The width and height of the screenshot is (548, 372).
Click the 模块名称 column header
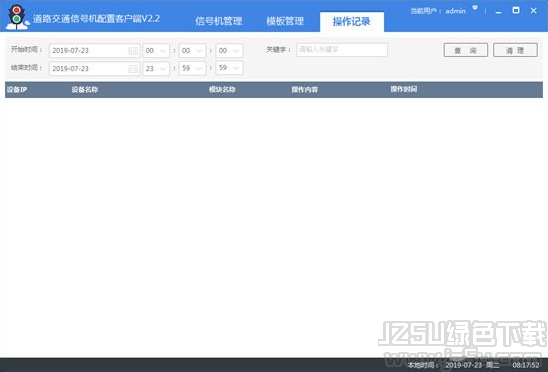pos(222,90)
